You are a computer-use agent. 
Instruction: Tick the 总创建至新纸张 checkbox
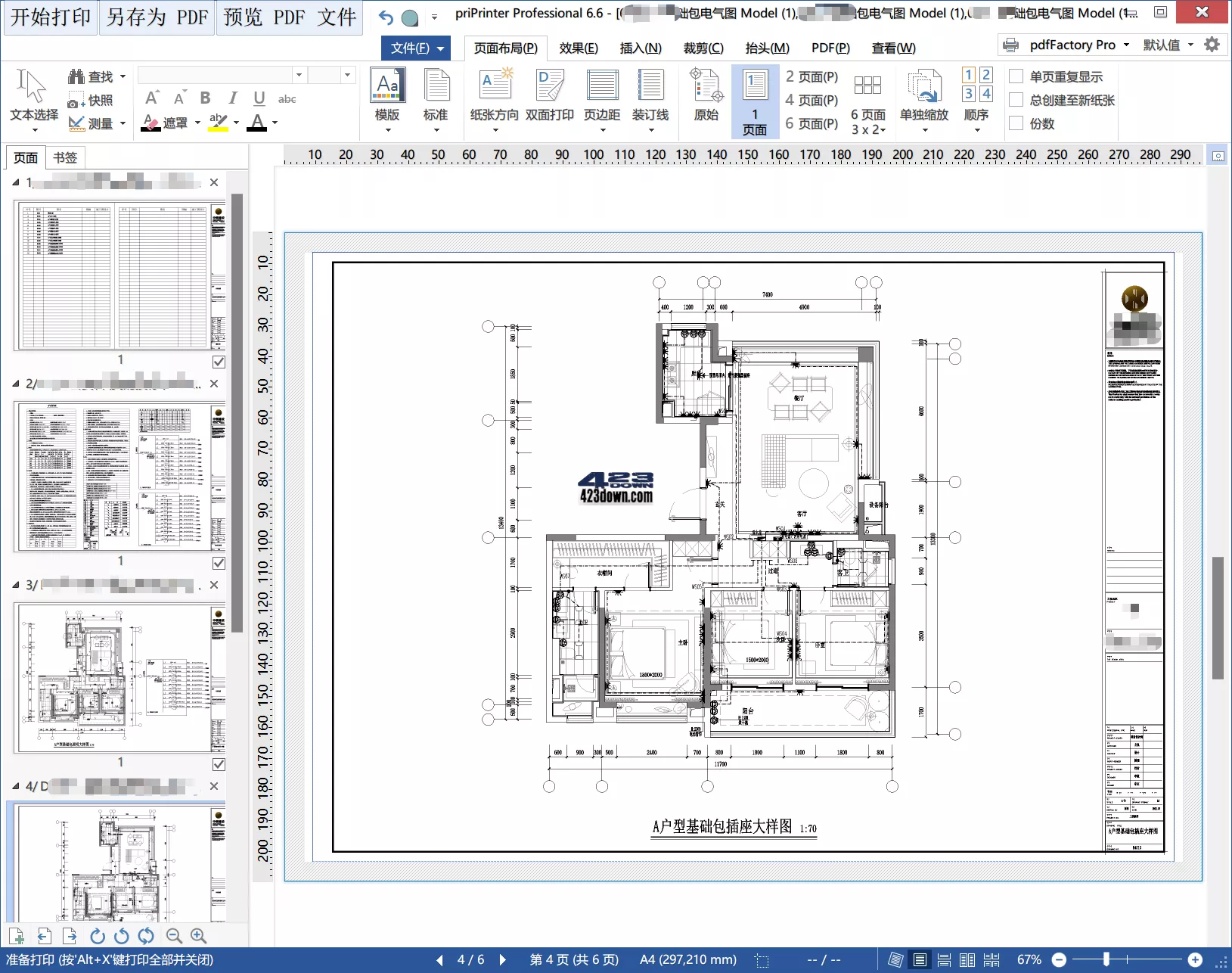tap(1016, 100)
